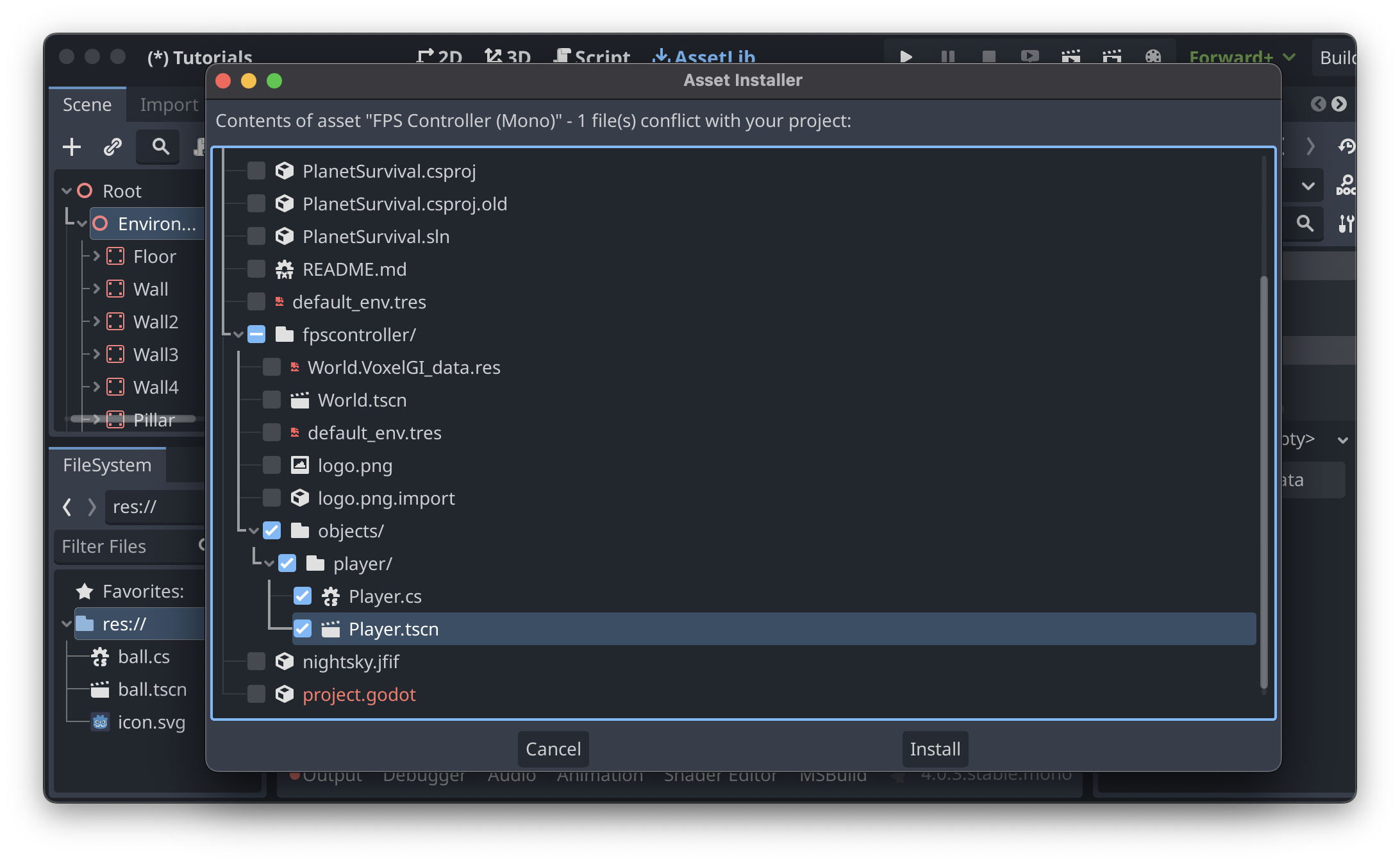
Task: Open the Script editor
Action: click(590, 57)
